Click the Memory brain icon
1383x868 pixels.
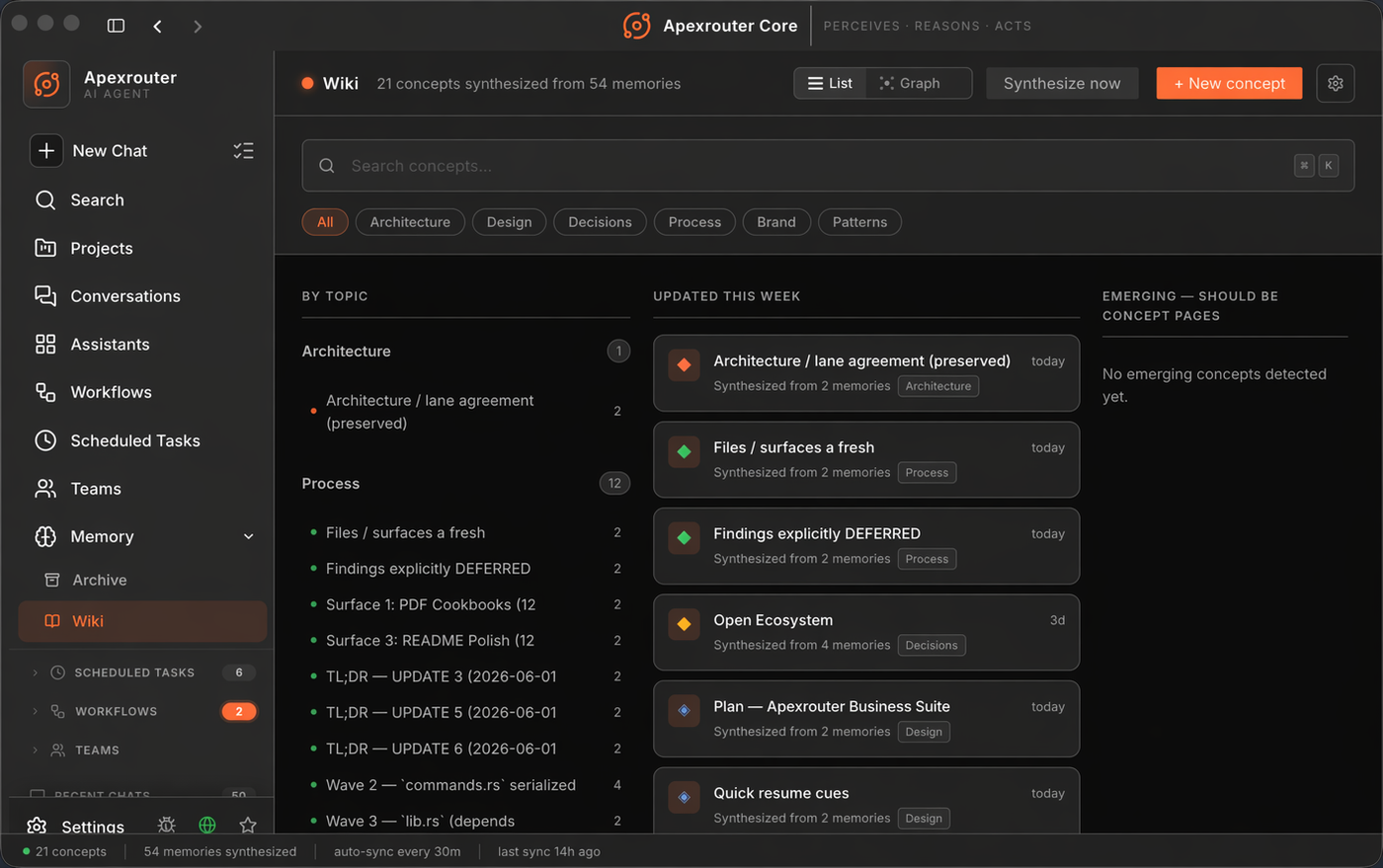pyautogui.click(x=45, y=536)
